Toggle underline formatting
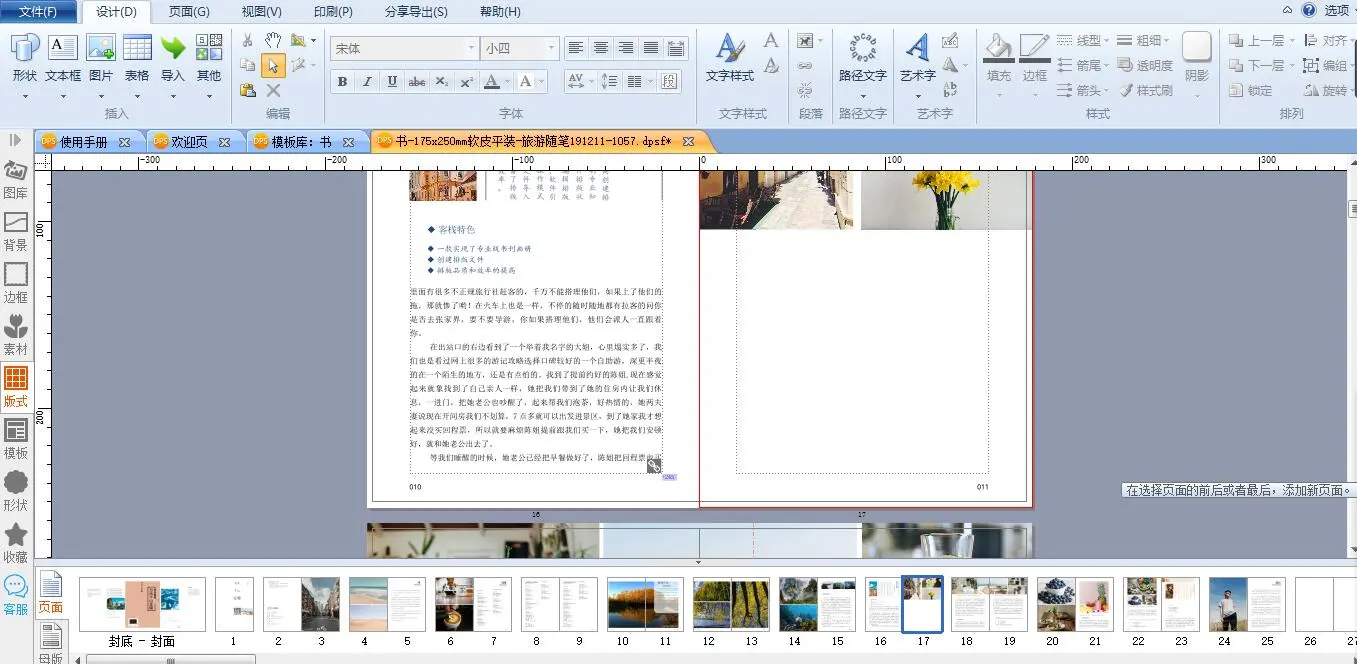The height and width of the screenshot is (664, 1357). (x=392, y=82)
